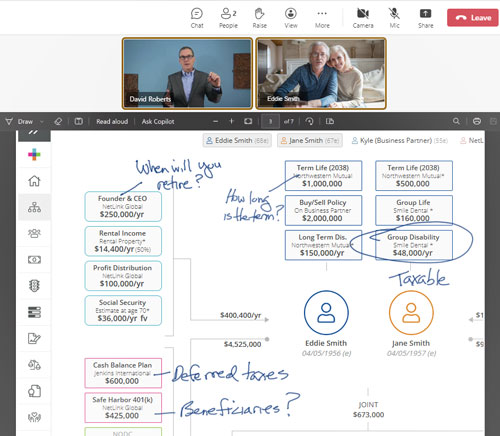Zoom out with the minus button

(215, 121)
